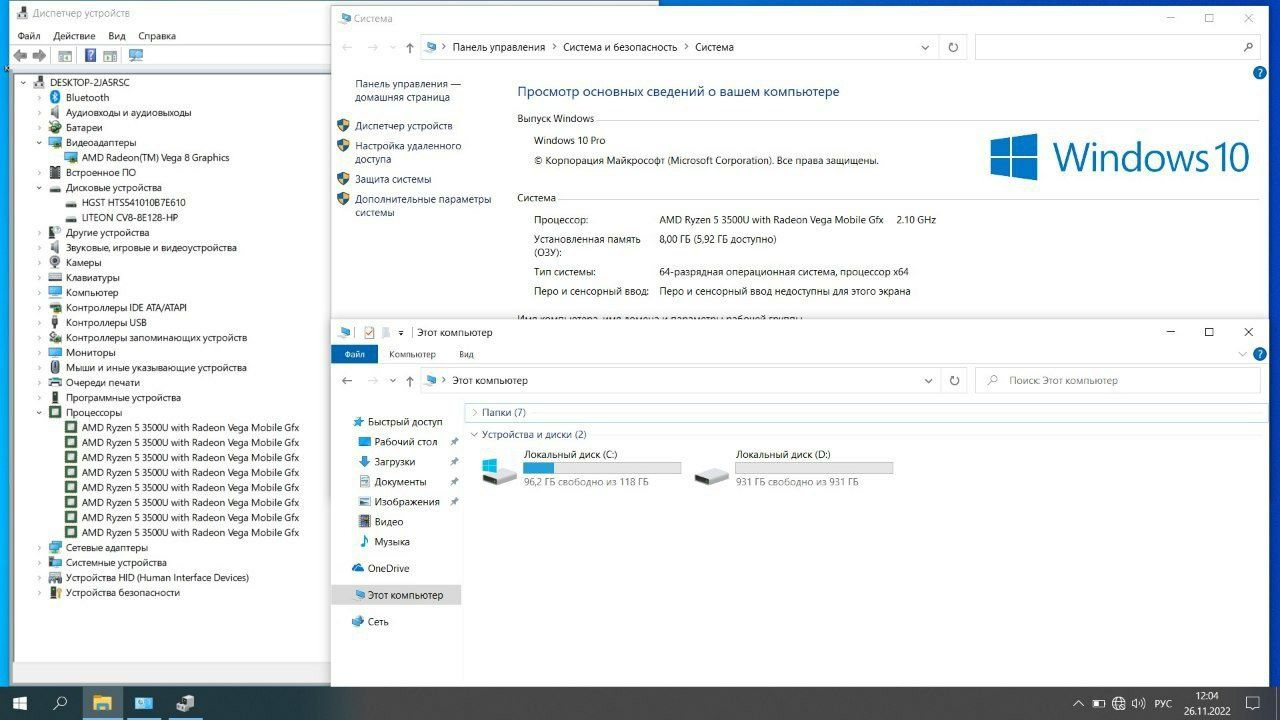Toggle action pane icon in Device Manager toolbar
Viewport: 1280px width, 720px height.
pos(110,56)
